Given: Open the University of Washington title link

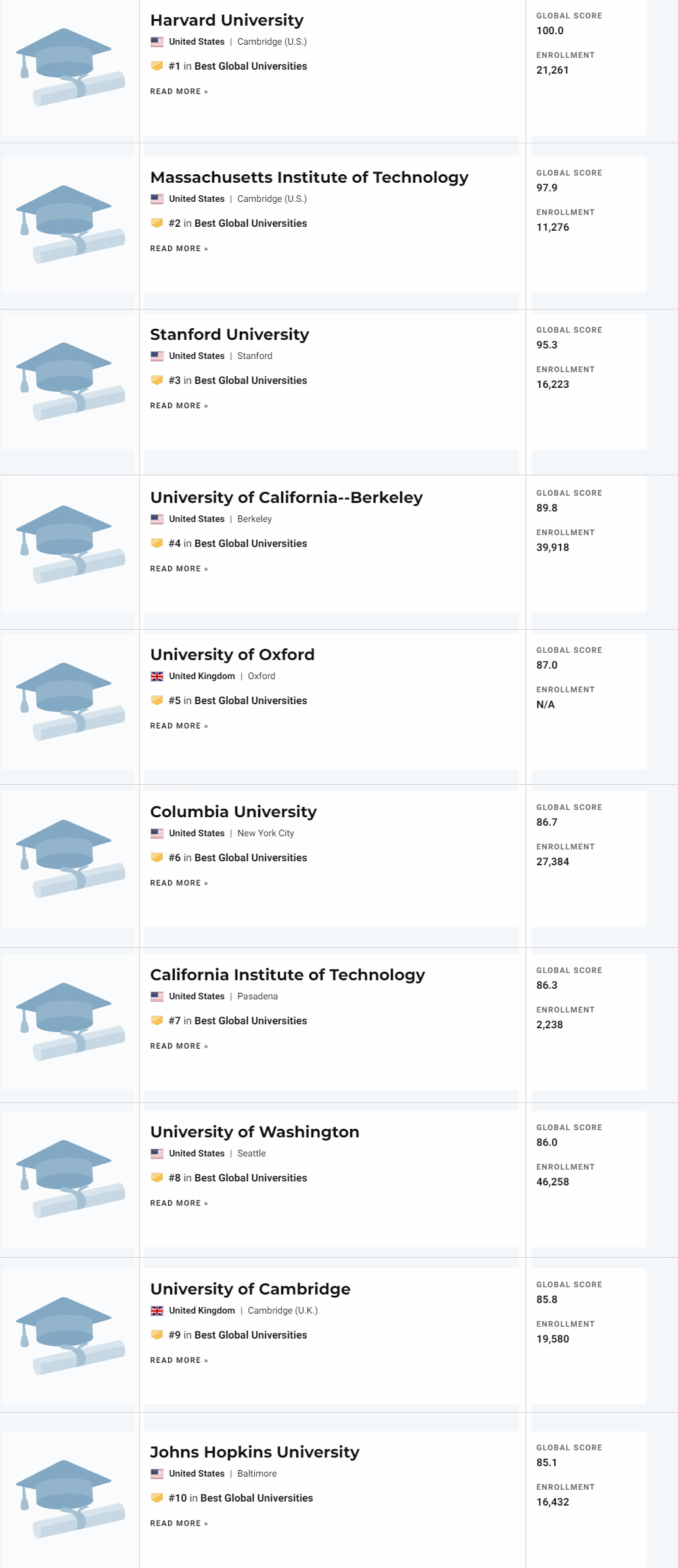Looking at the screenshot, I should pyautogui.click(x=254, y=1132).
